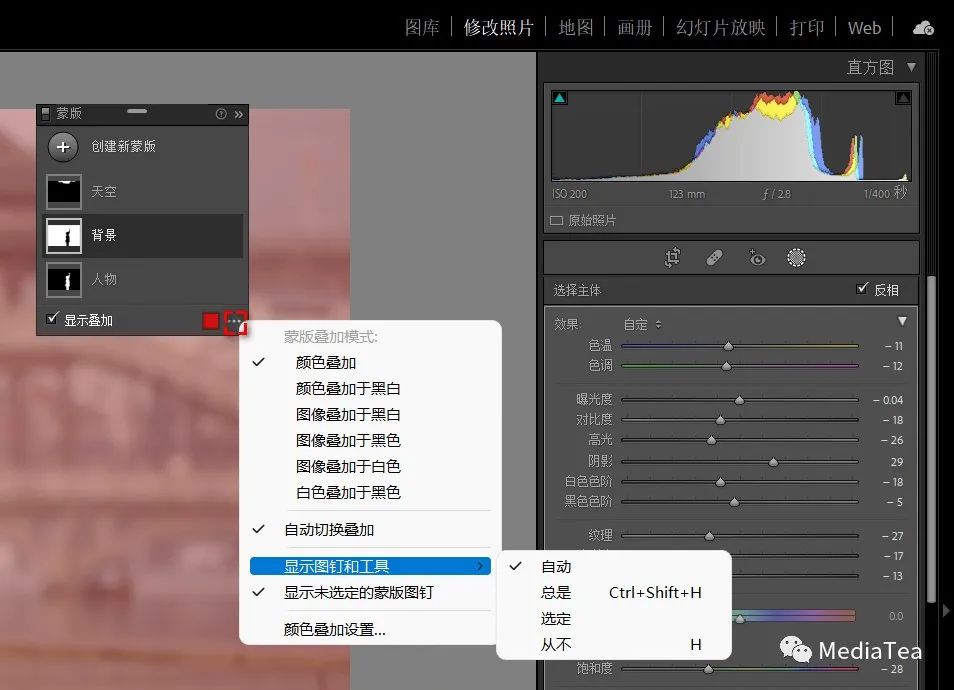Switch to the 图库 module
This screenshot has height=690, width=954.
point(422,27)
